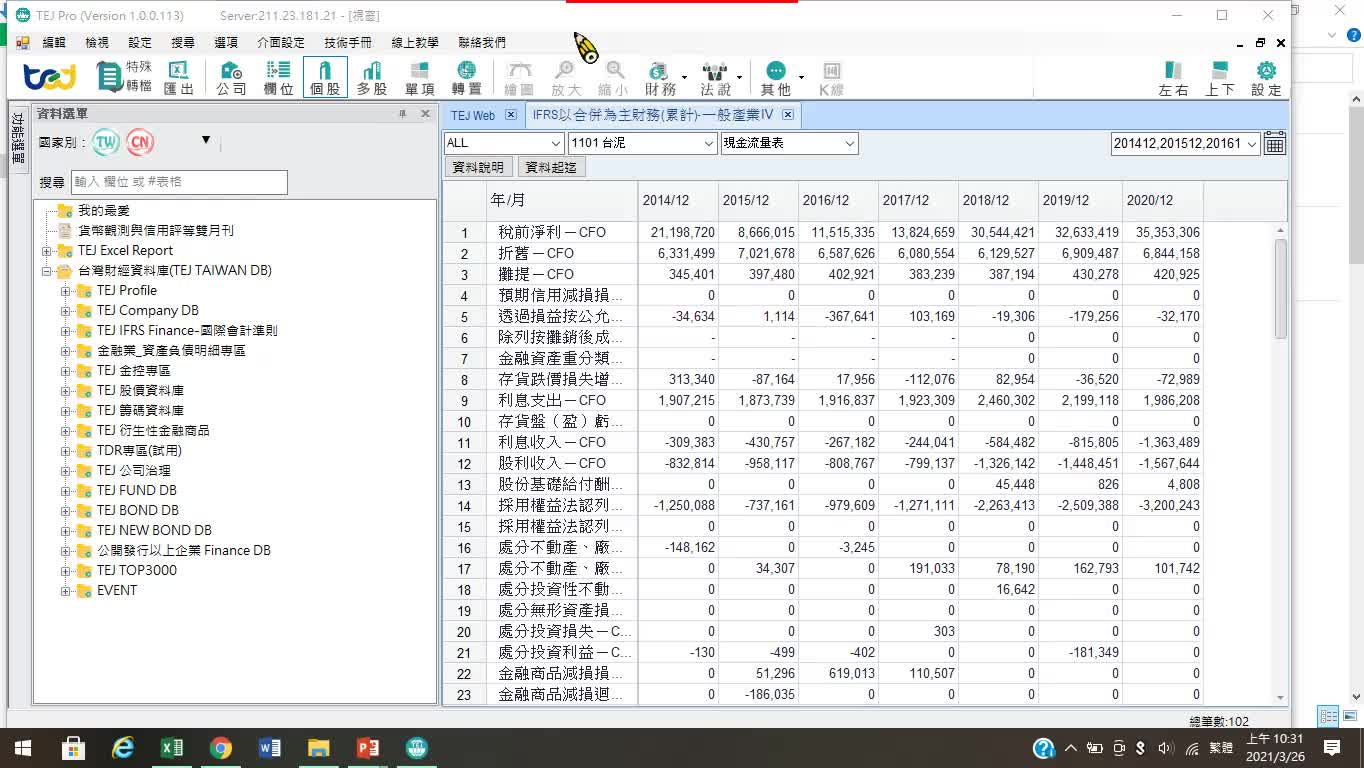
Task: Click the 縮小 zoom out icon
Action: click(613, 77)
